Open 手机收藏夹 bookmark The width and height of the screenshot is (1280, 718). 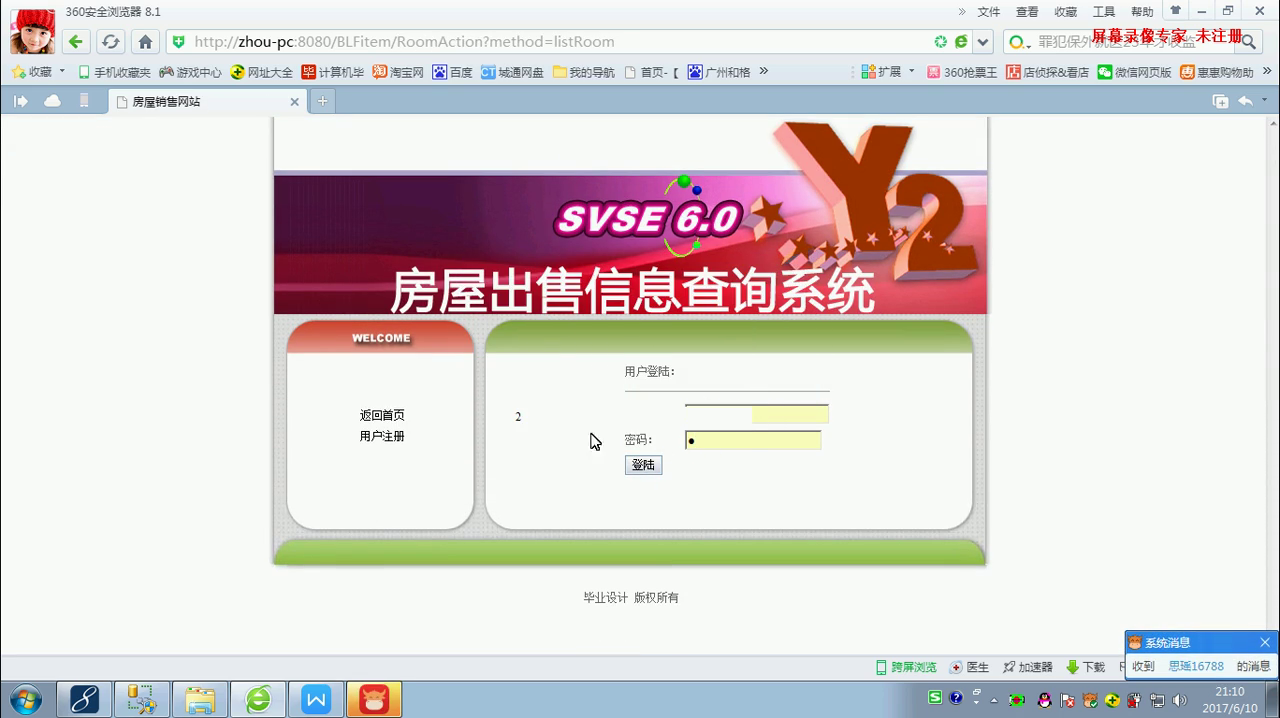click(114, 72)
